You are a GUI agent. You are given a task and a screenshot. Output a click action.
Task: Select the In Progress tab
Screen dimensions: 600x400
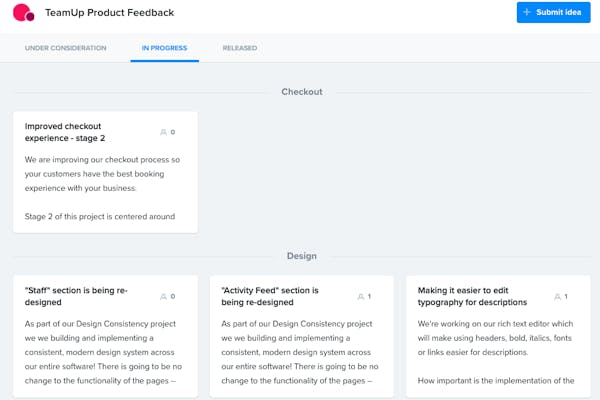tap(164, 48)
